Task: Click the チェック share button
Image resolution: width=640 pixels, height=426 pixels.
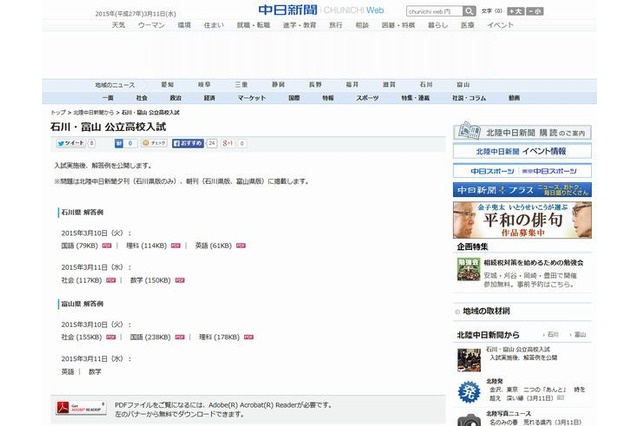Action: pos(154,143)
